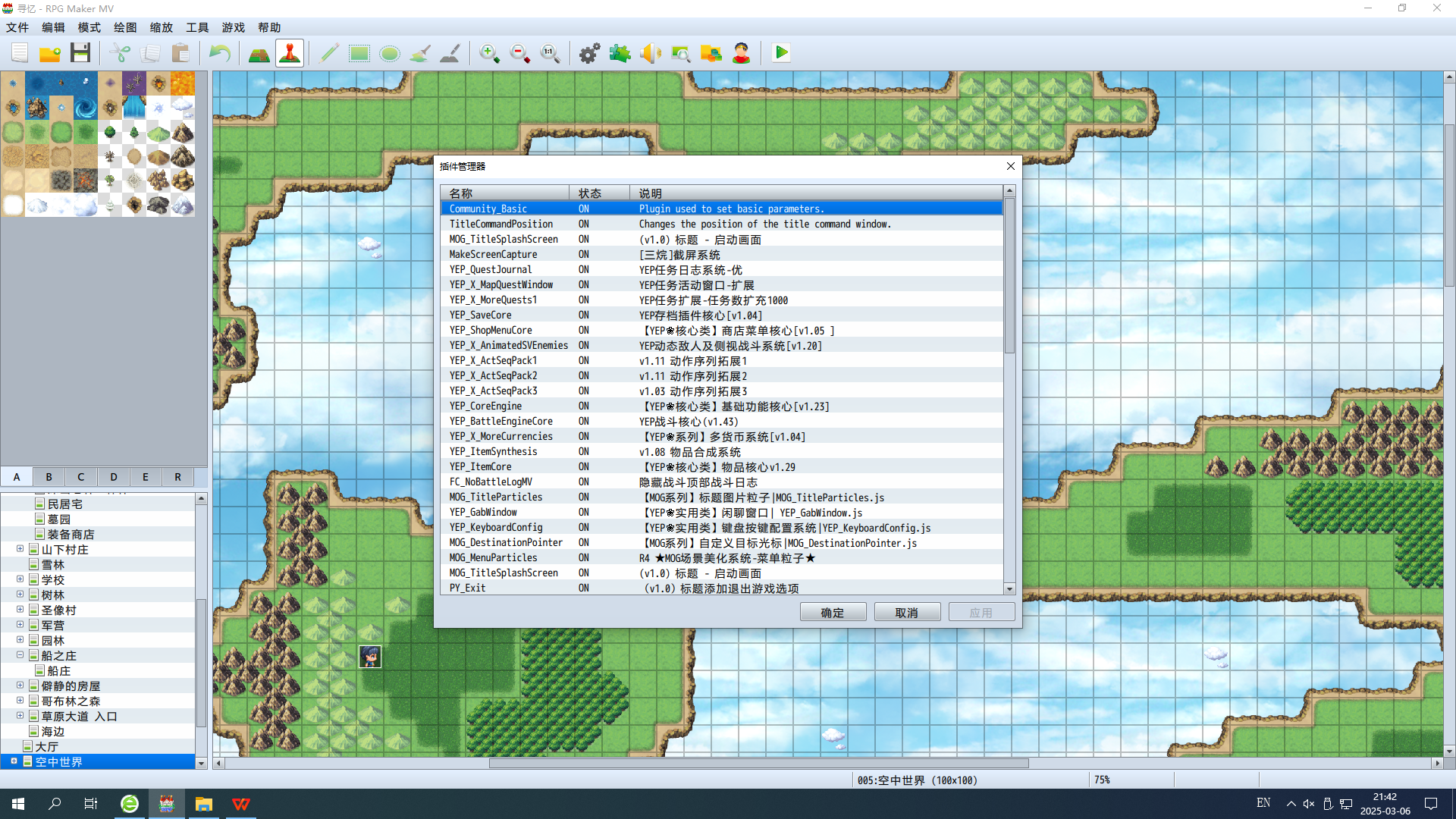Click the green Playtest button
The image size is (1456, 819).
(781, 53)
